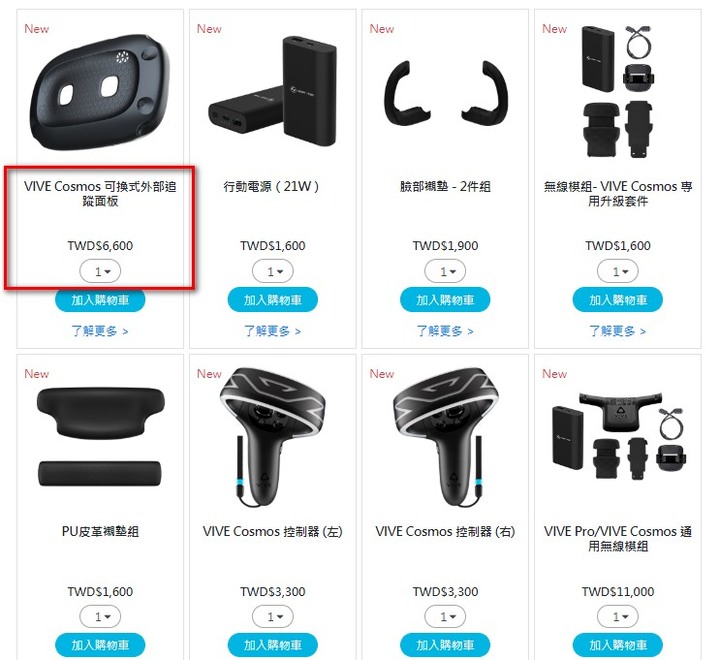Open 了解更多 link for the Cosmos wireless upgrade kit
The height and width of the screenshot is (660, 720).
click(618, 331)
